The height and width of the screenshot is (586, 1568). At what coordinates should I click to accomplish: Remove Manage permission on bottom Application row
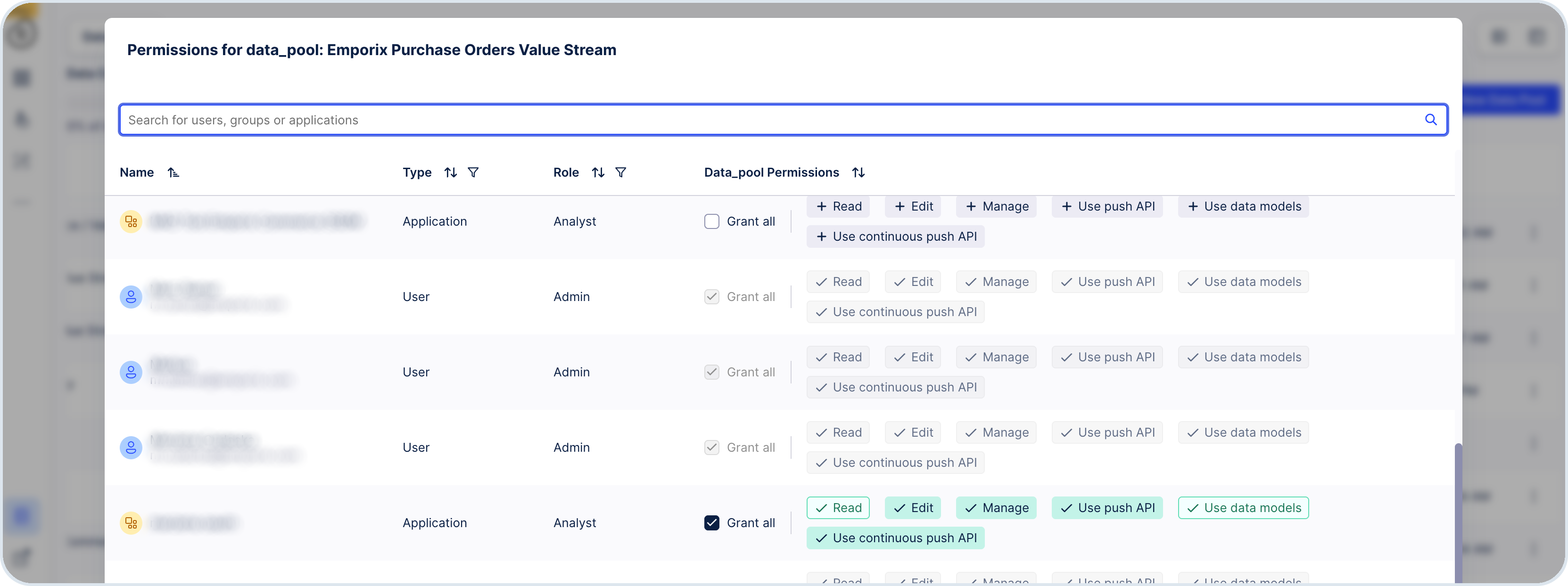coord(997,508)
